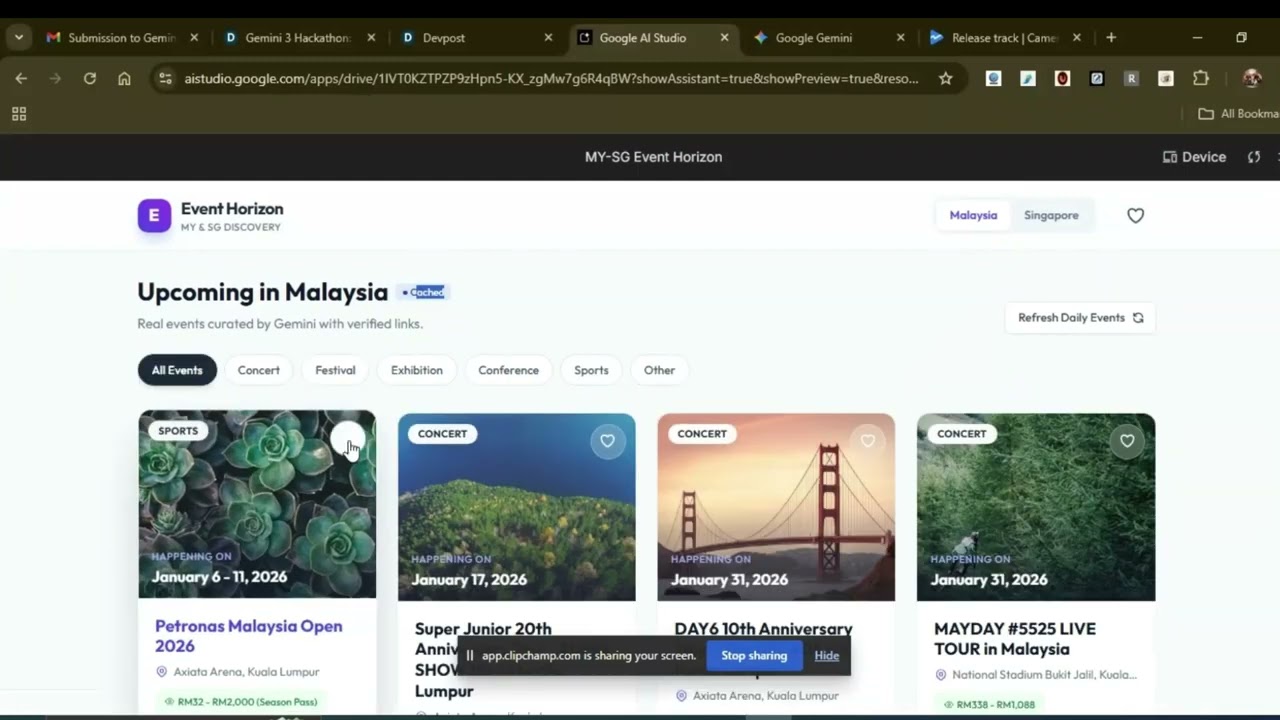View site information icon in address bar
Screen dimensions: 1280x720
(x=165, y=78)
